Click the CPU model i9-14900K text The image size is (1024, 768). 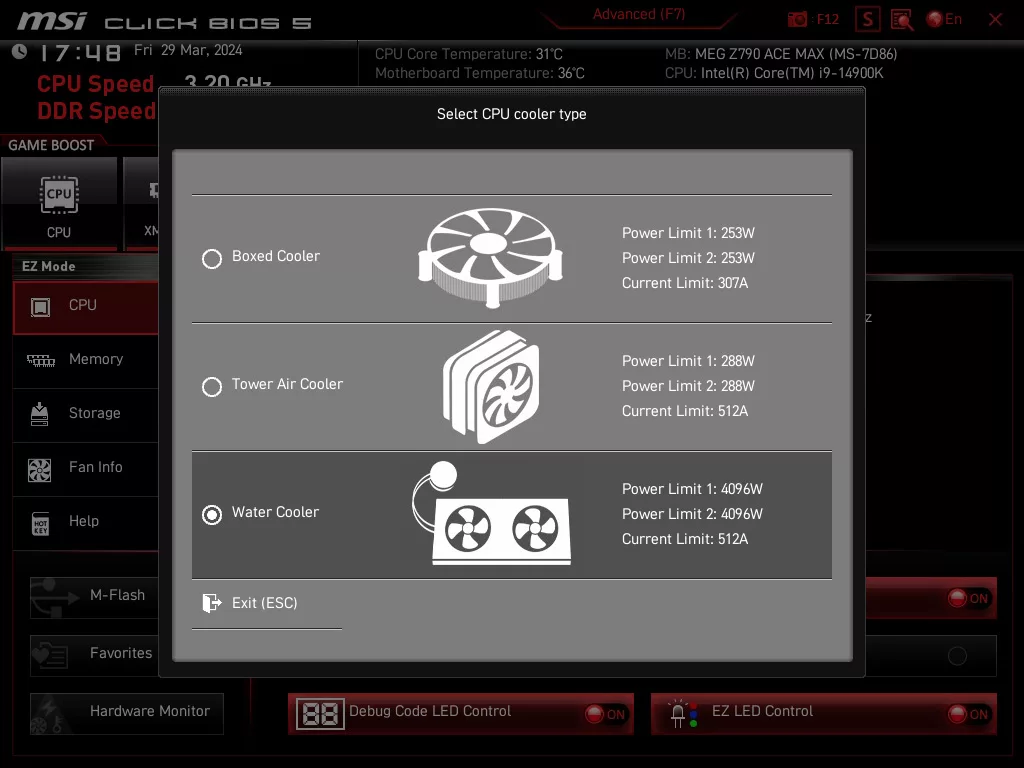[x=774, y=73]
